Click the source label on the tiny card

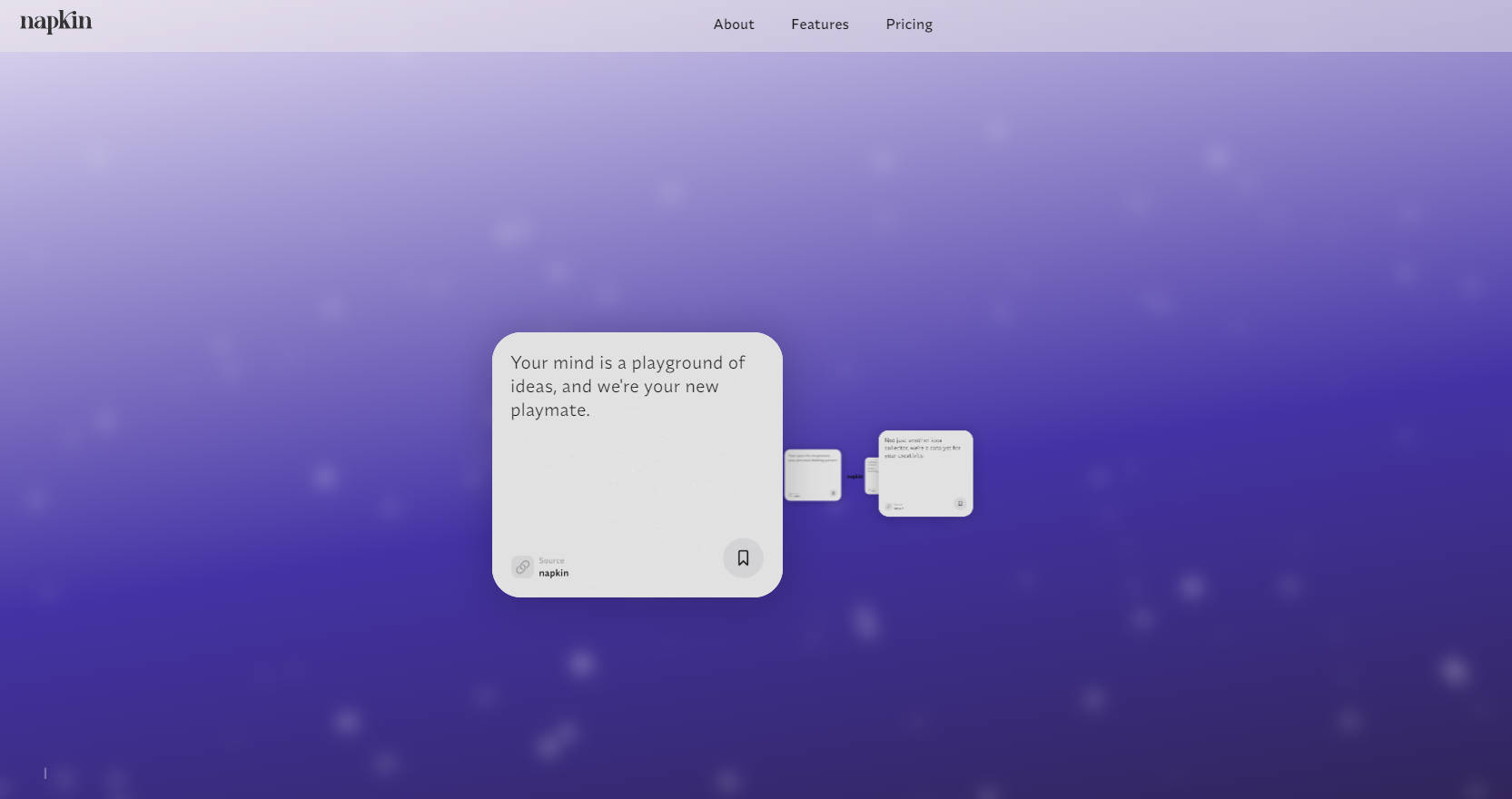[x=796, y=496]
